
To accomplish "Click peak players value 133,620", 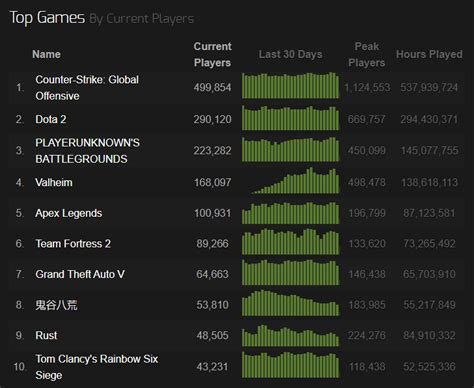I will pos(367,244).
